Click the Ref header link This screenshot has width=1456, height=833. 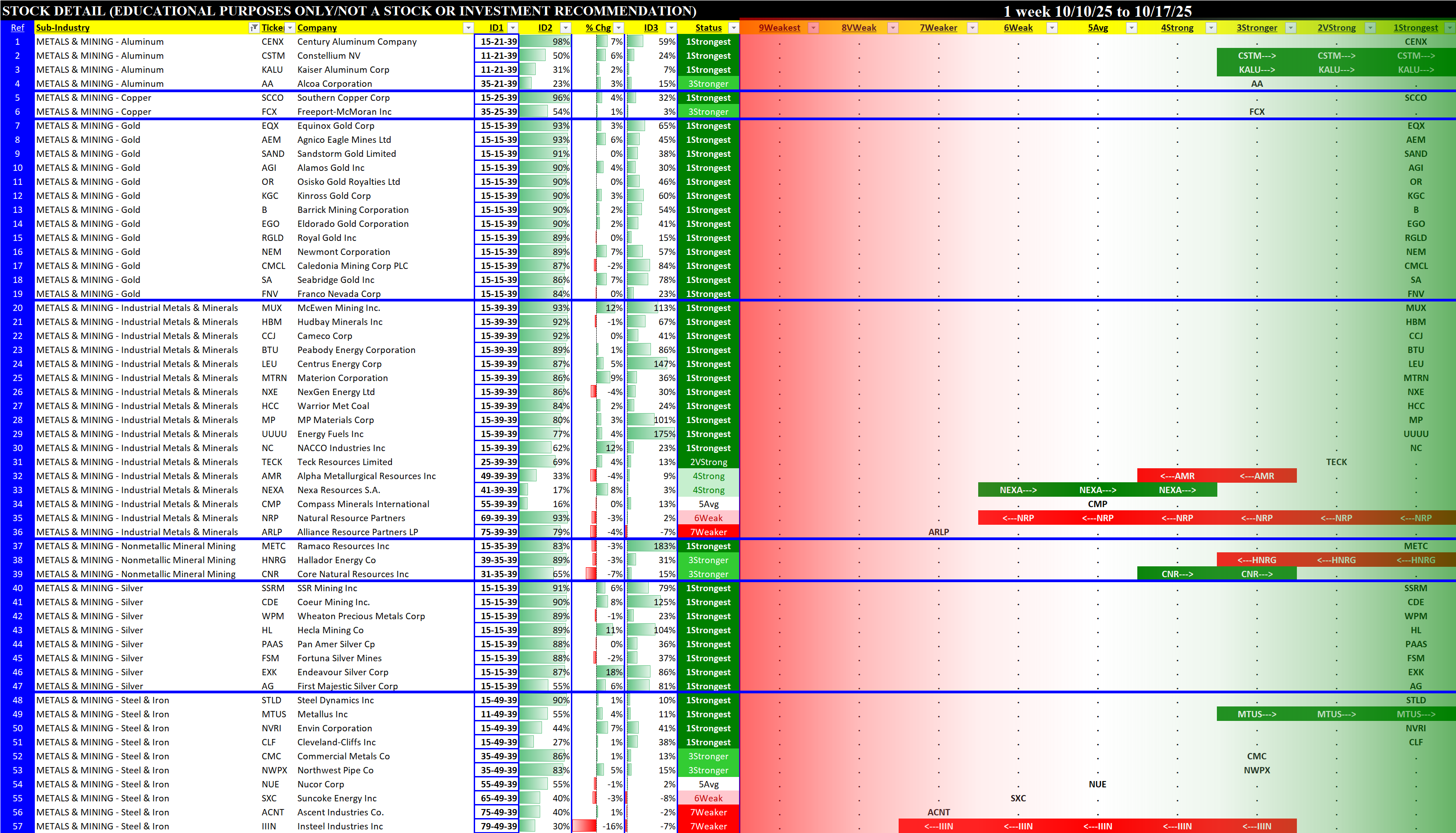pos(17,28)
